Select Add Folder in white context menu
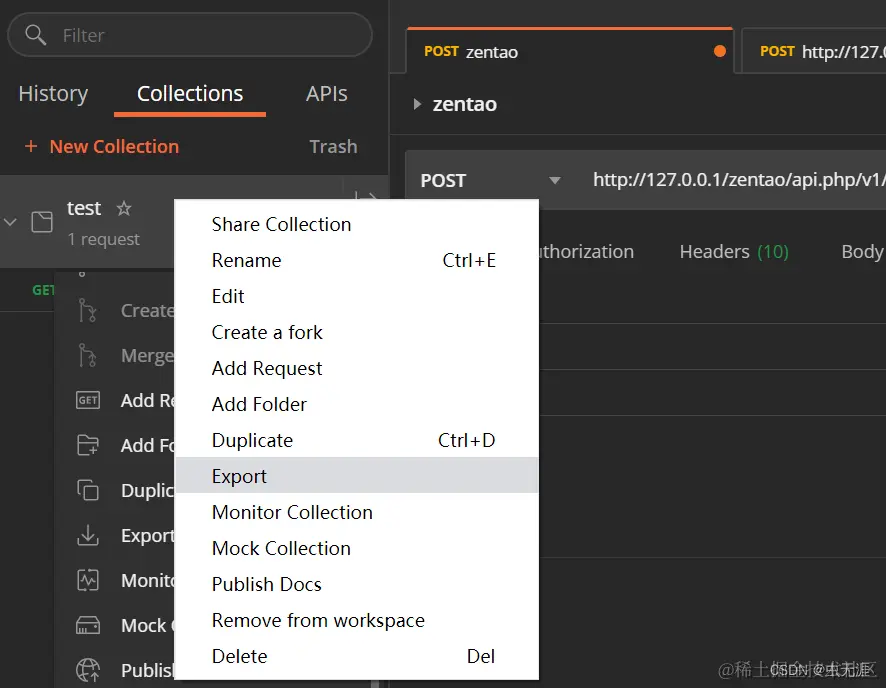 coord(357,404)
